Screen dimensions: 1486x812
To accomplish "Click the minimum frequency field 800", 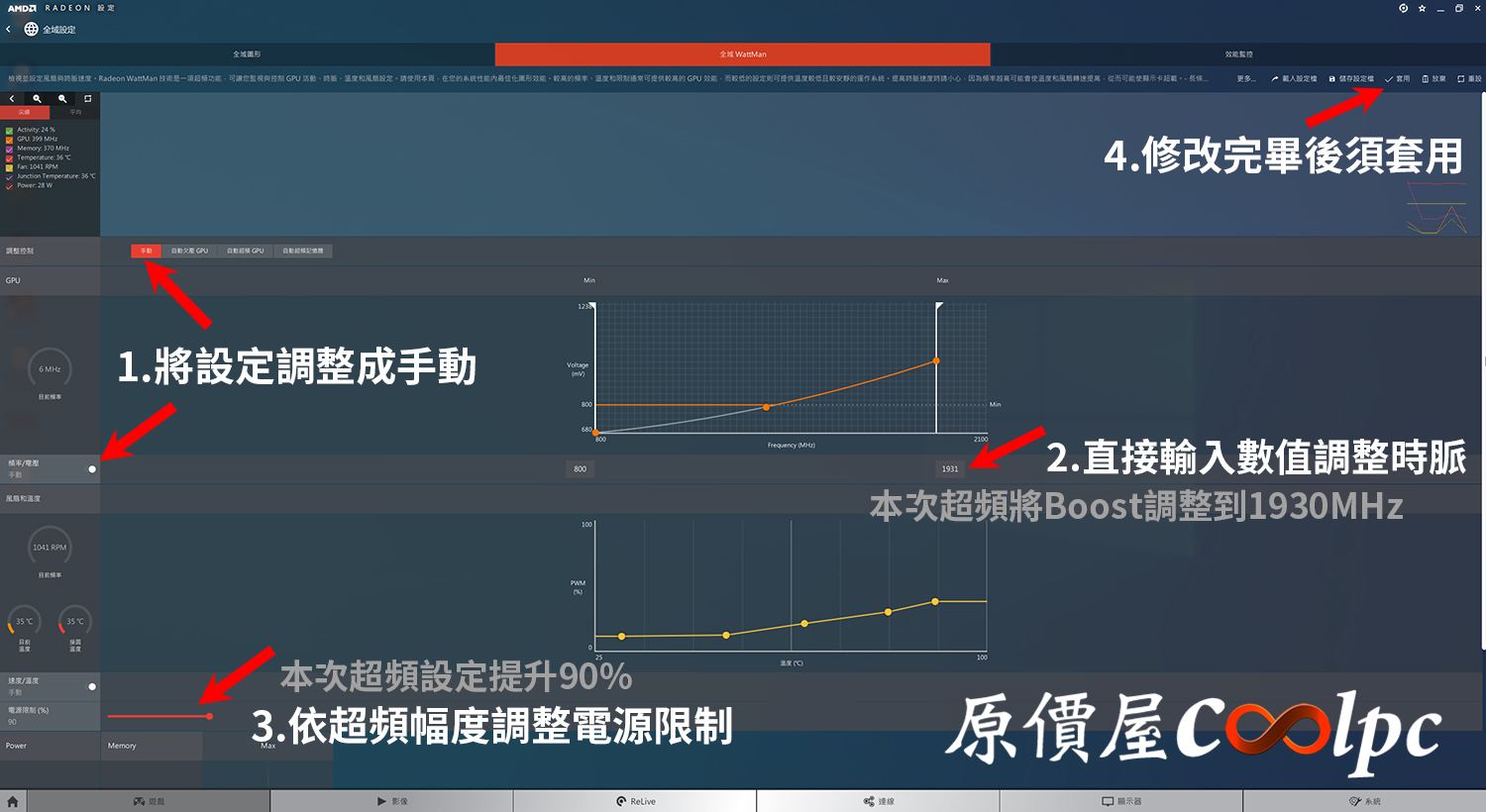I will pos(580,469).
